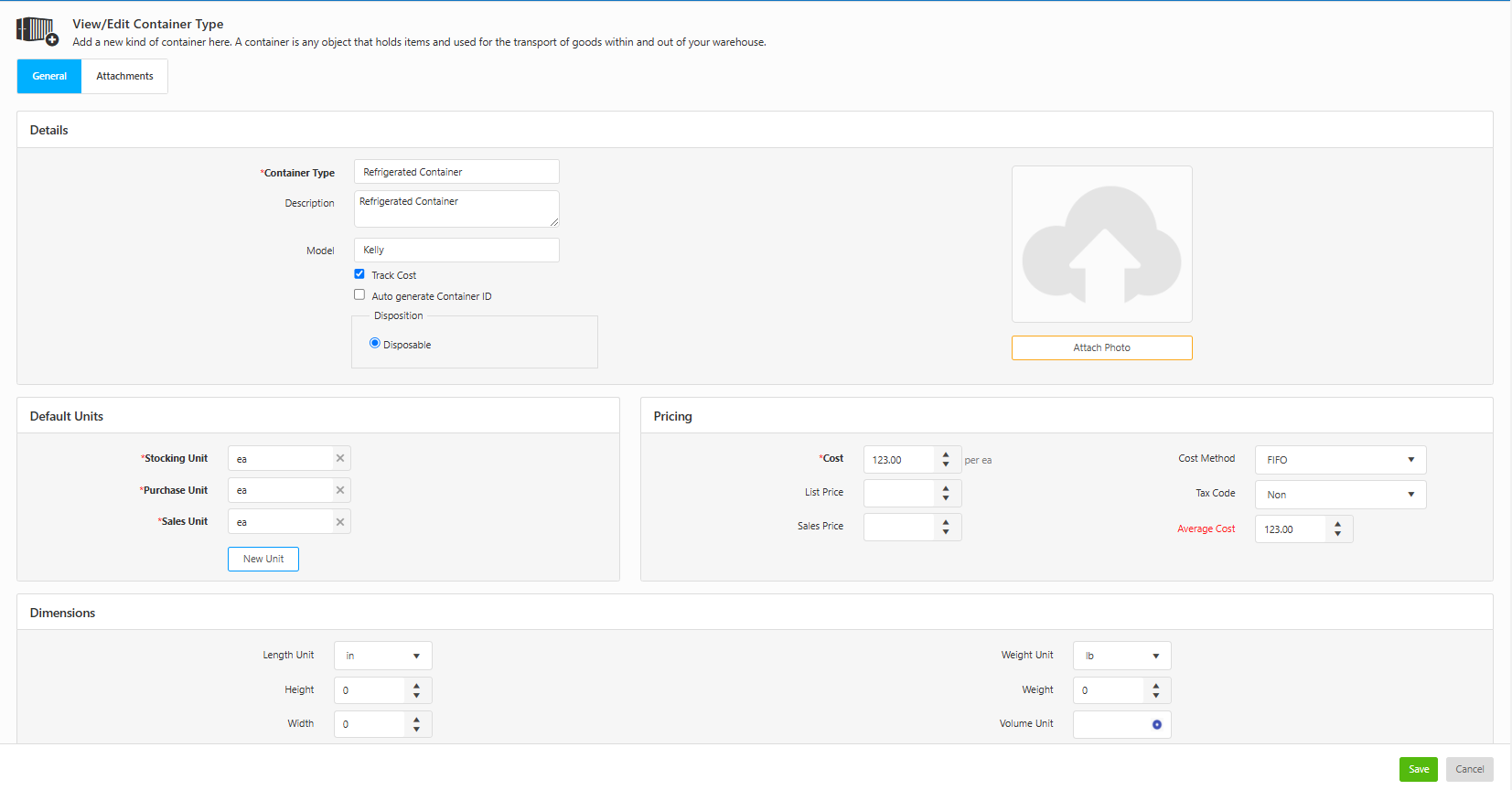Decrease the Average Cost with down arrow
This screenshot has width=1512, height=790.
1337,534
